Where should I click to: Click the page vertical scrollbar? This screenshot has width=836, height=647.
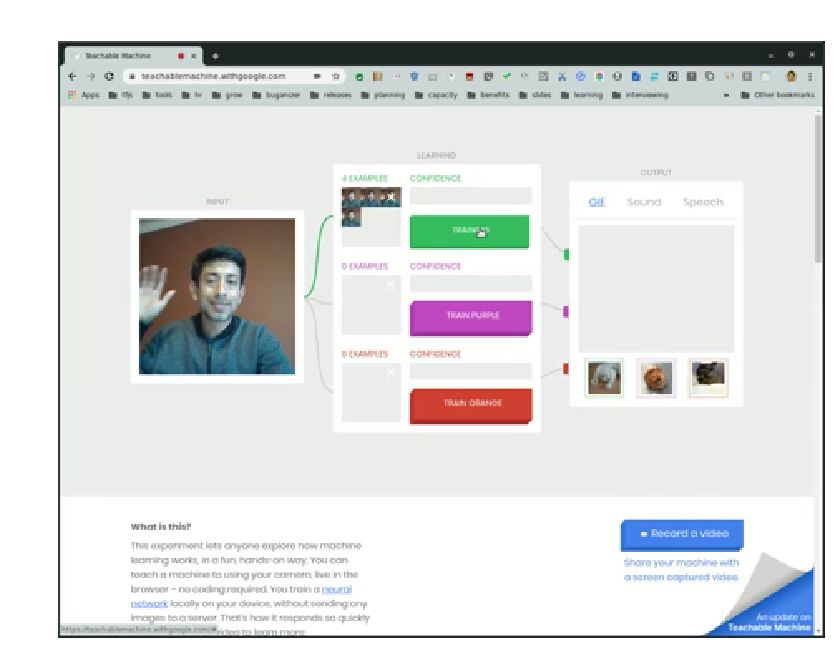(818, 188)
